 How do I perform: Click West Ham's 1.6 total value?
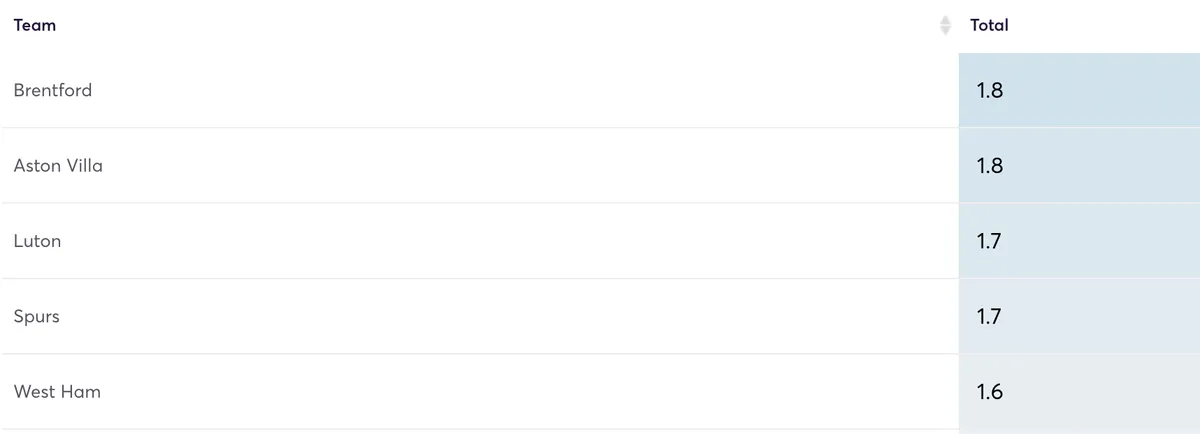point(989,392)
